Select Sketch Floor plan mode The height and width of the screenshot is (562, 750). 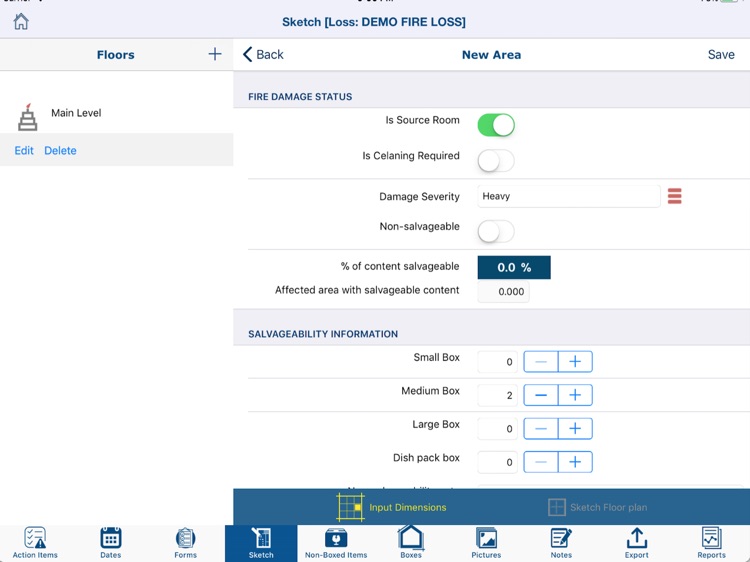tap(597, 507)
